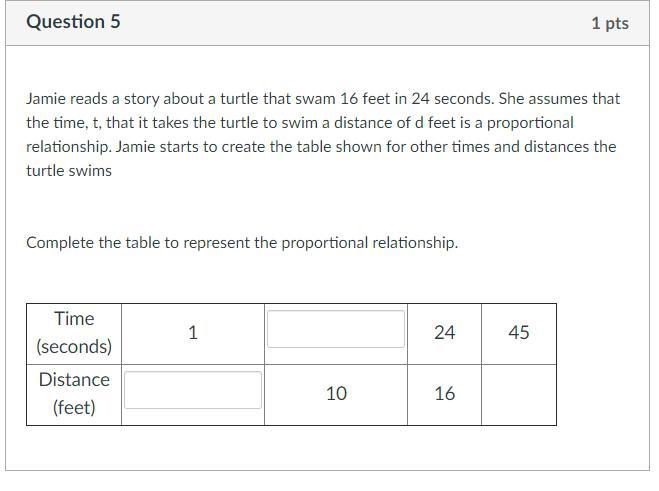Click the 45 seconds table cell
Screen dimensions: 659x491
[519, 333]
